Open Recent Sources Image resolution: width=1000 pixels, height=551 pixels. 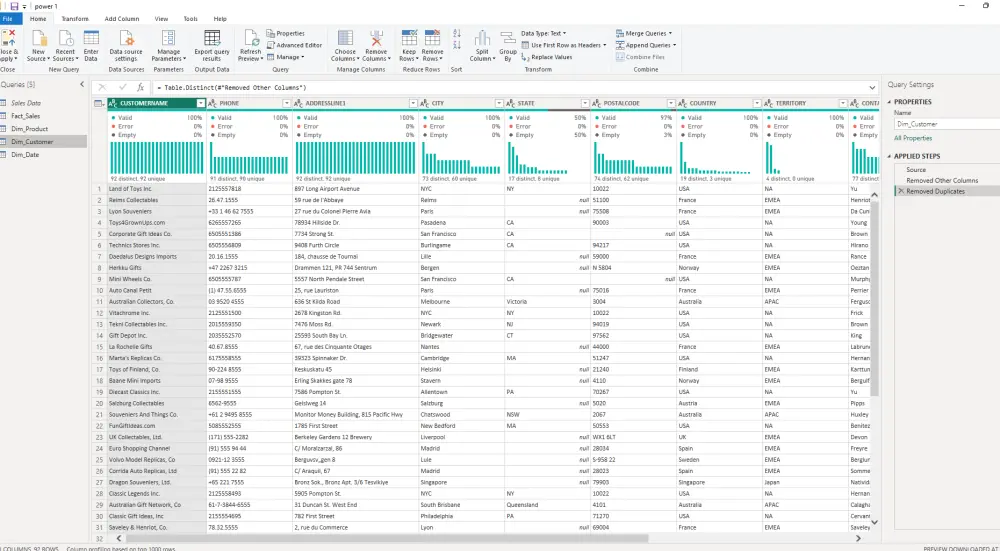65,46
